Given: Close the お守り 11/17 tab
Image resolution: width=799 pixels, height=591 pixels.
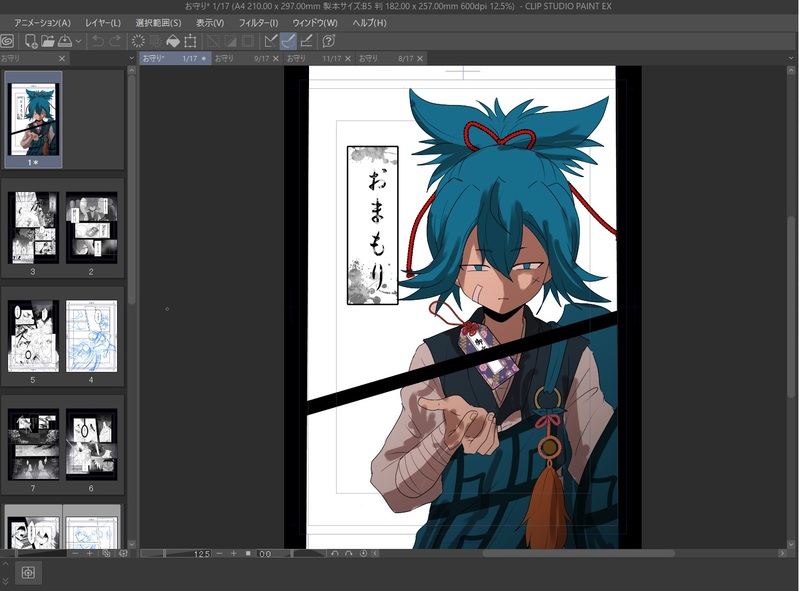Looking at the screenshot, I should point(348,59).
